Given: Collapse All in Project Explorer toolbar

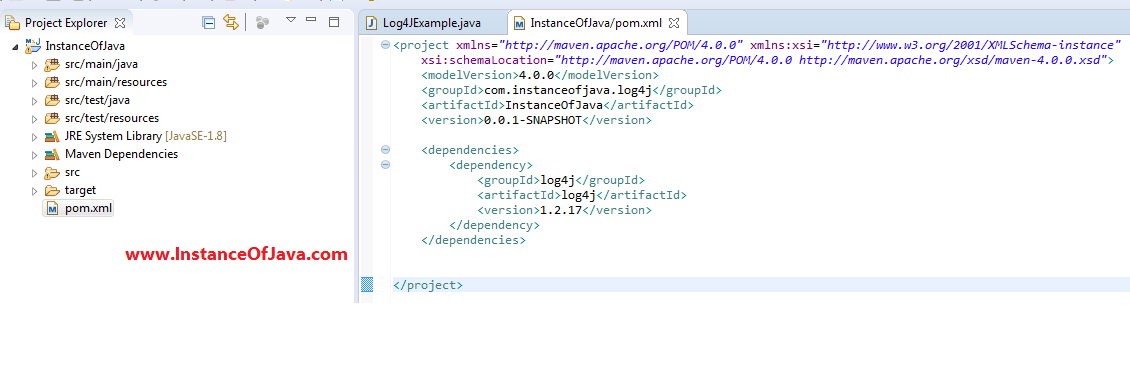Looking at the screenshot, I should 208,22.
